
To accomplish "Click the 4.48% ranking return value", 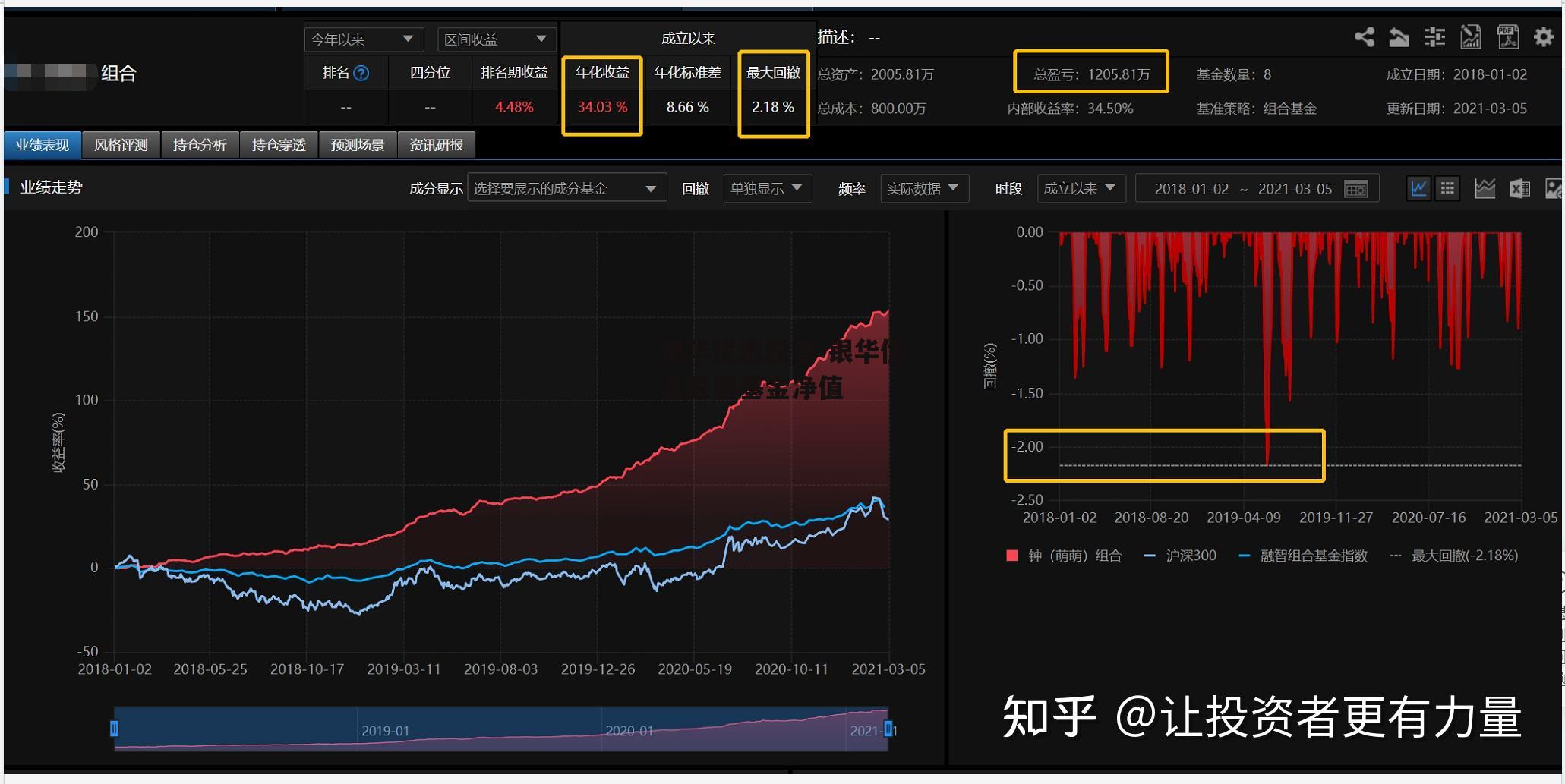I will (x=514, y=107).
